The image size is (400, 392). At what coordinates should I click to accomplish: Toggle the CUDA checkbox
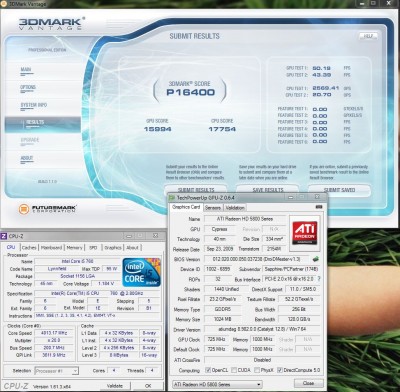234,370
